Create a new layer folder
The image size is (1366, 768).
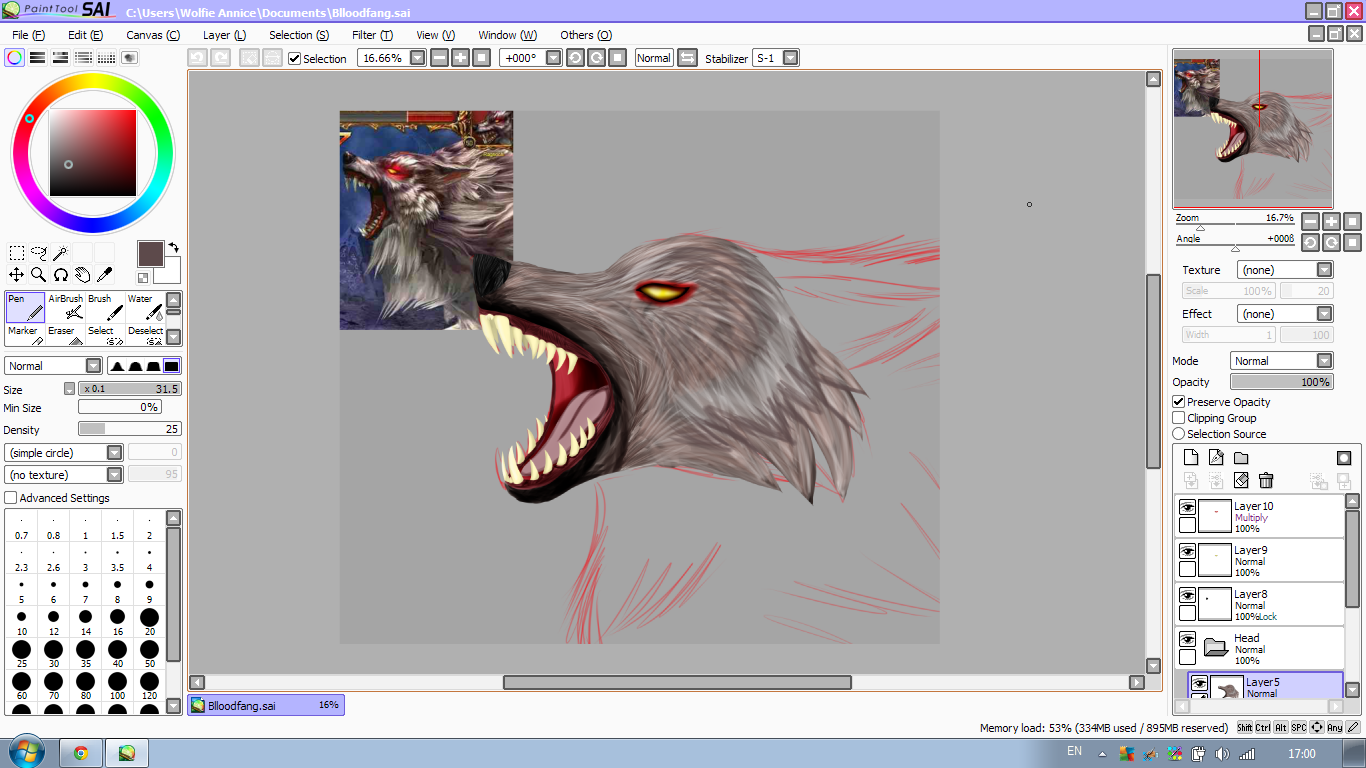pos(1241,458)
